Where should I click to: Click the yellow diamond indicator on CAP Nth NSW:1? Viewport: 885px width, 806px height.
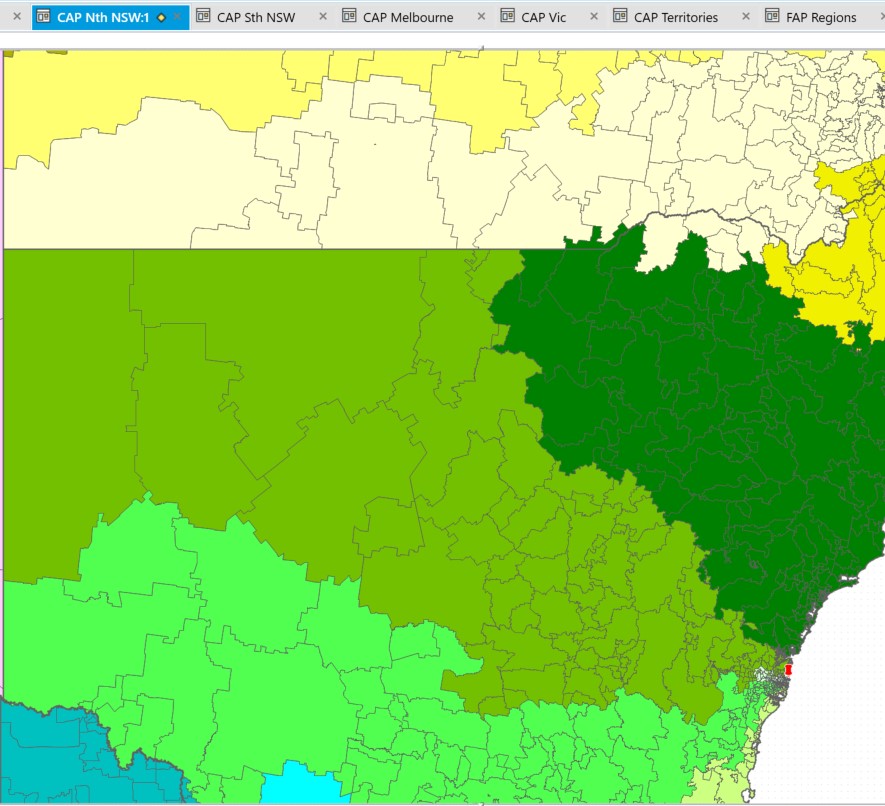coord(161,17)
